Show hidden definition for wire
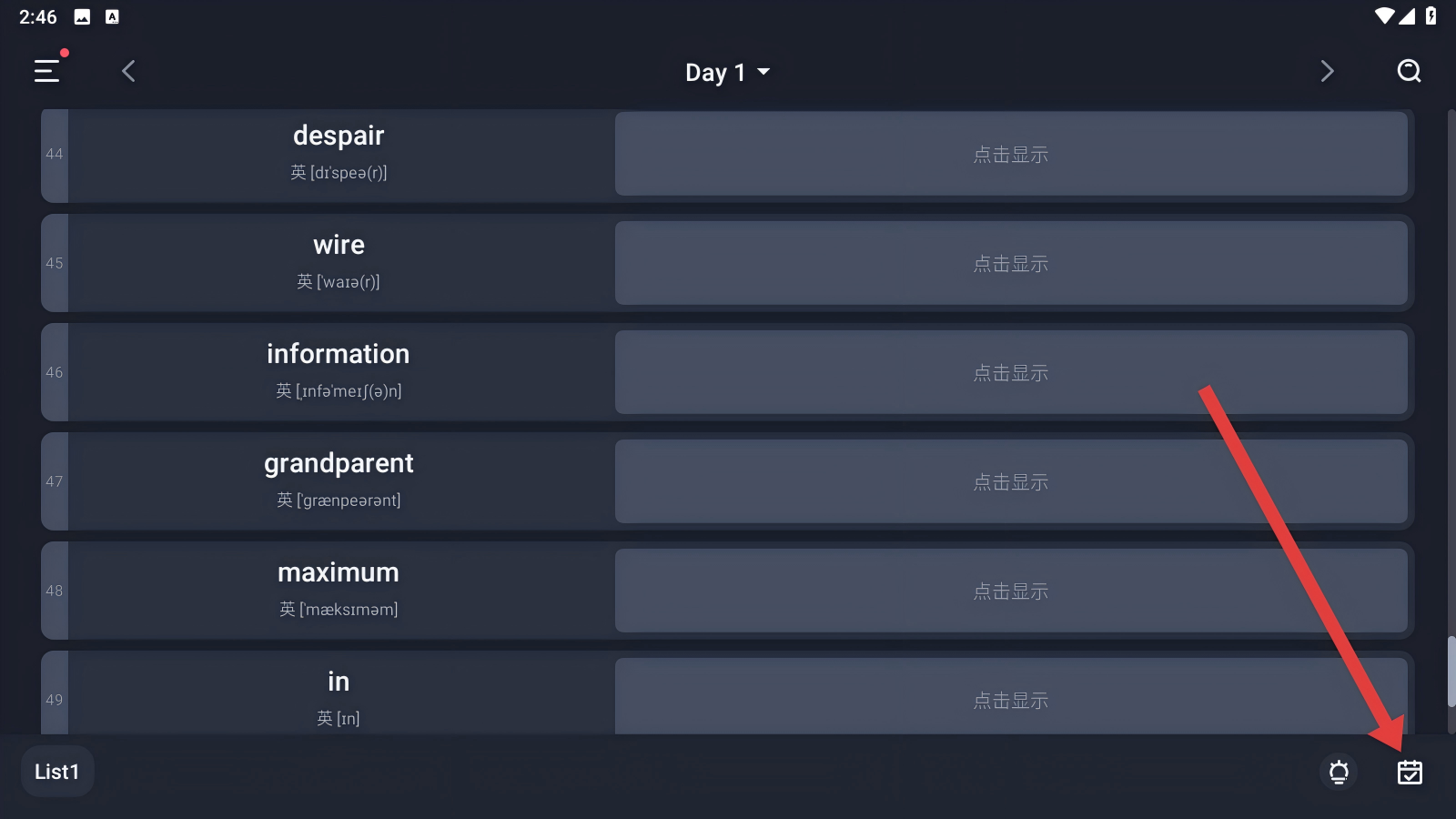Screen dimensions: 1456x819 [1010, 263]
